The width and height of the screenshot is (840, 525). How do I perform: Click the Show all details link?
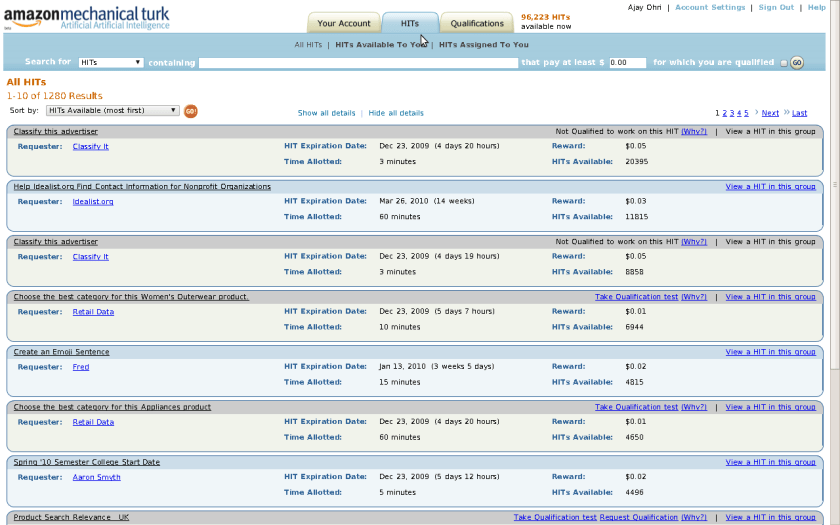click(x=327, y=113)
